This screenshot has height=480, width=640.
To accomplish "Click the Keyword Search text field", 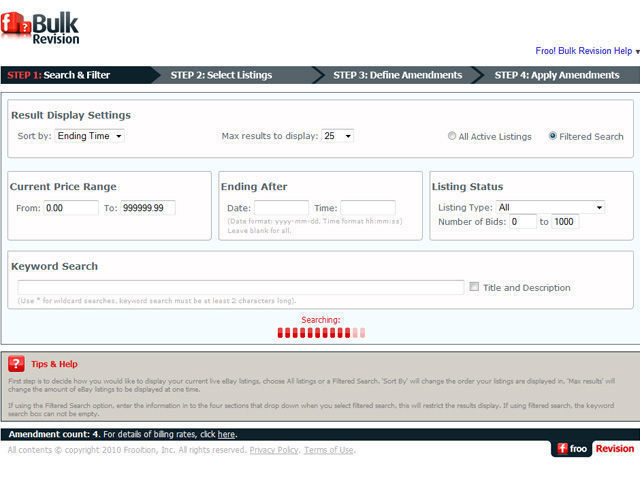I will pos(241,287).
